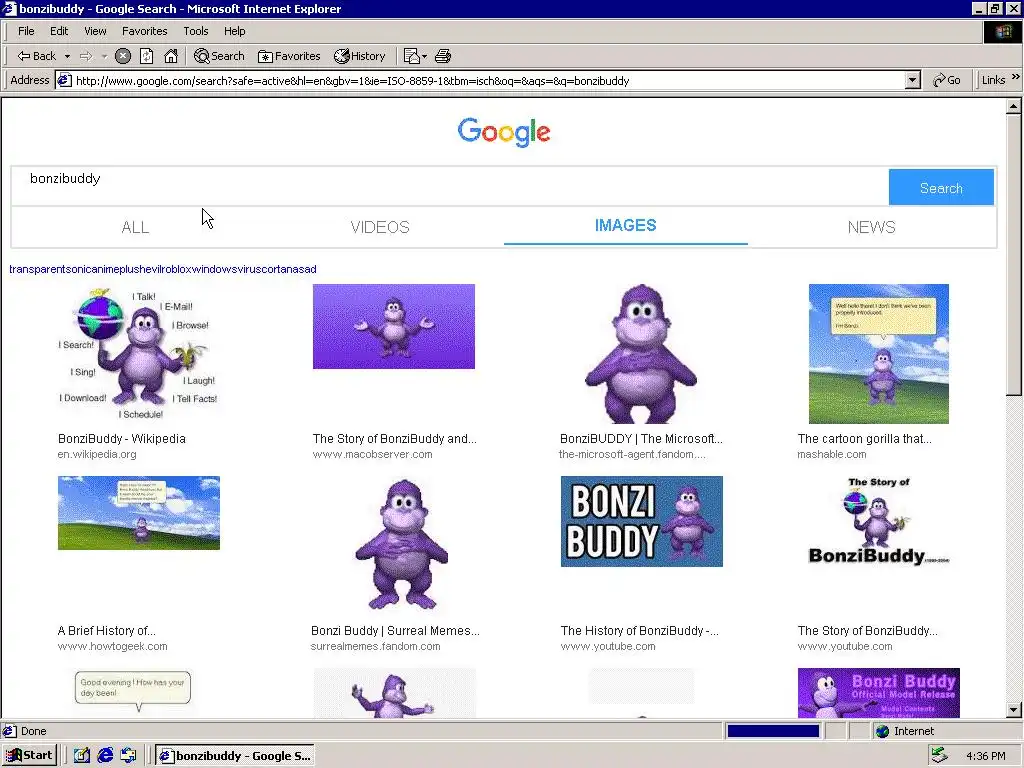Viewport: 1024px width, 768px height.
Task: Expand the Edit icon dropdown arrow
Action: [x=424, y=56]
